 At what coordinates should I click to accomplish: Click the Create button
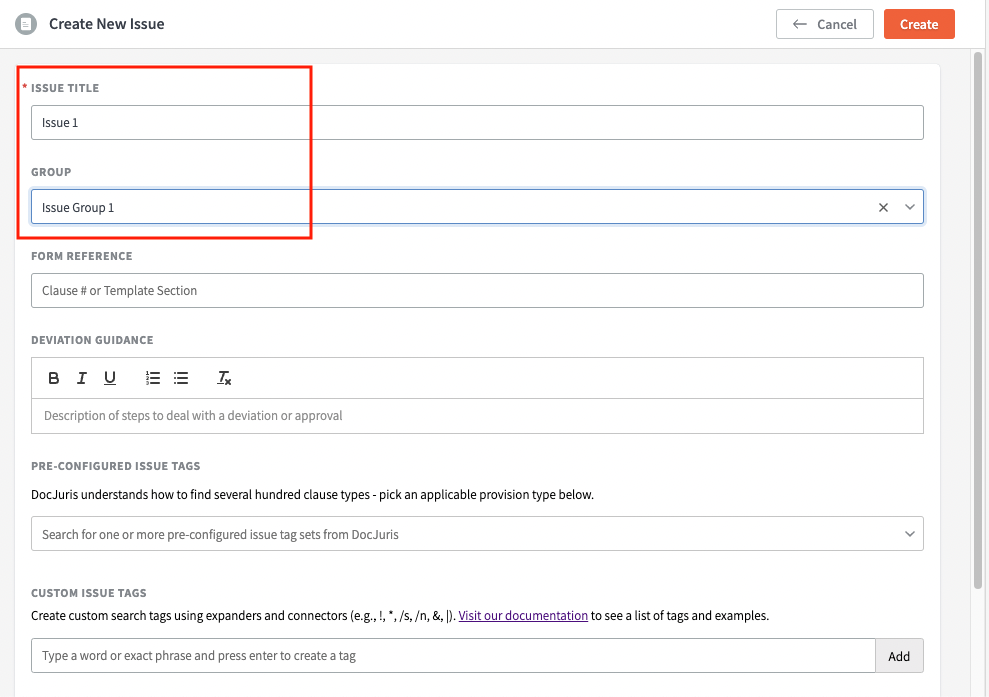pos(919,24)
